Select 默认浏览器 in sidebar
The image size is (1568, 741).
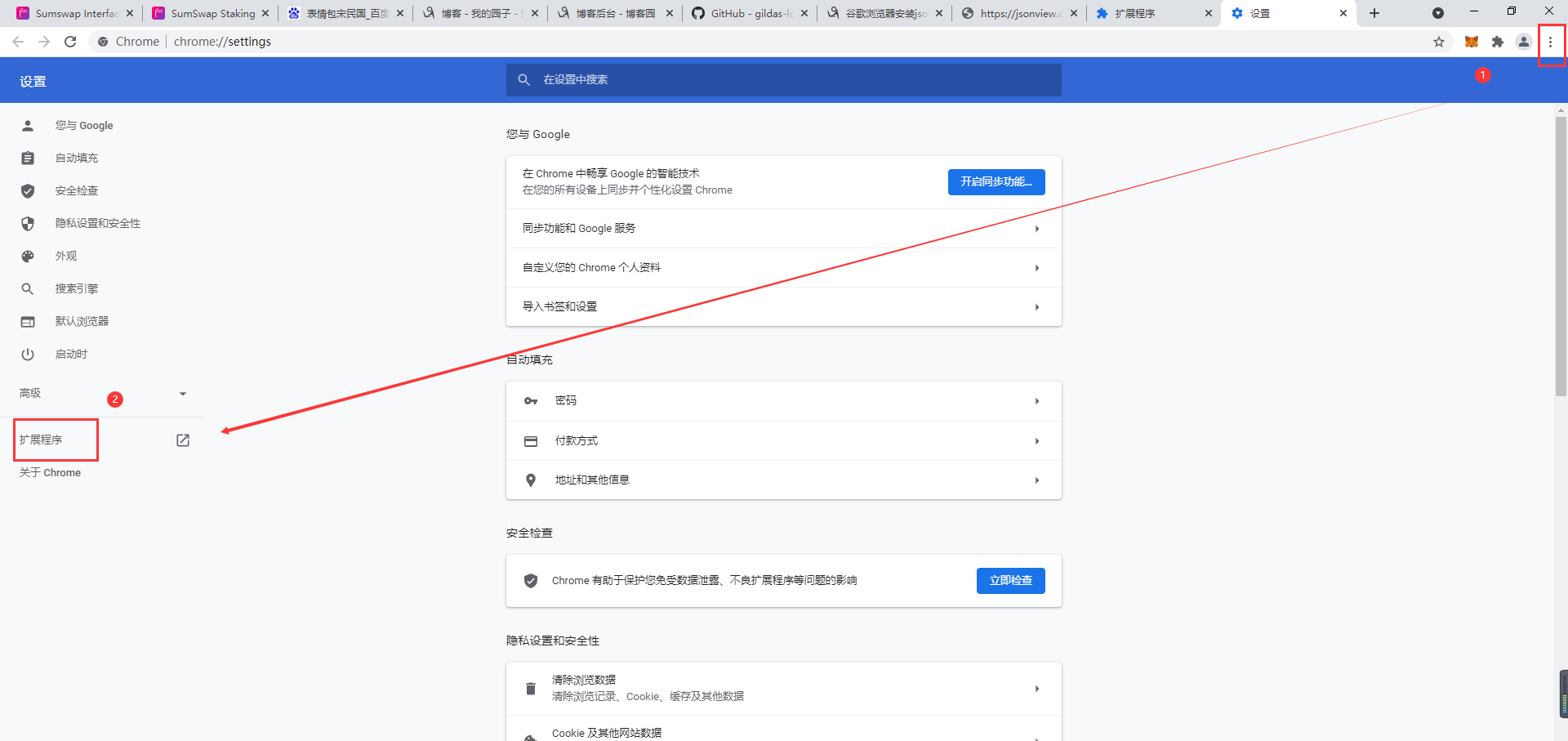pyautogui.click(x=82, y=321)
